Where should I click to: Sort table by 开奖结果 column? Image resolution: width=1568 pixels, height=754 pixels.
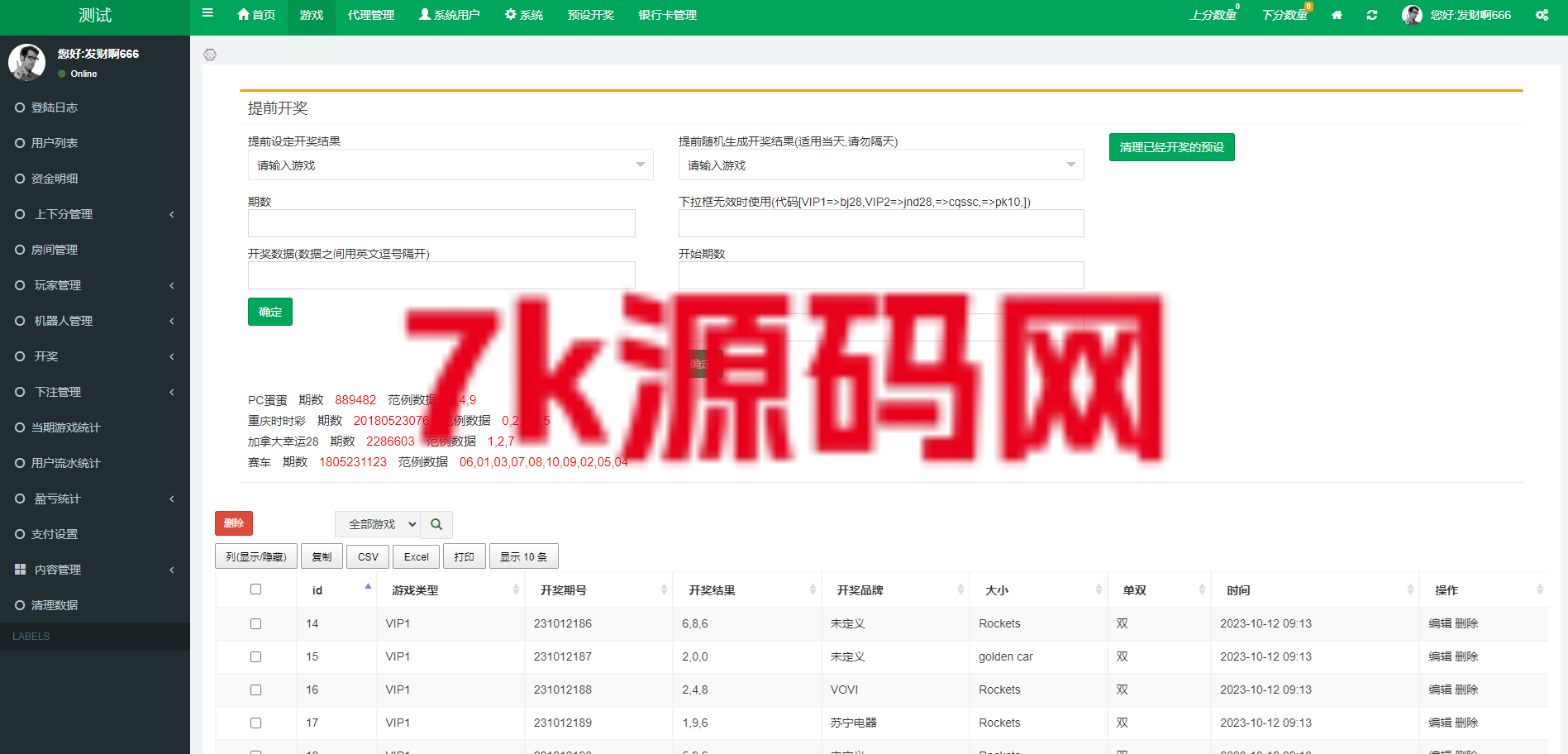[747, 590]
